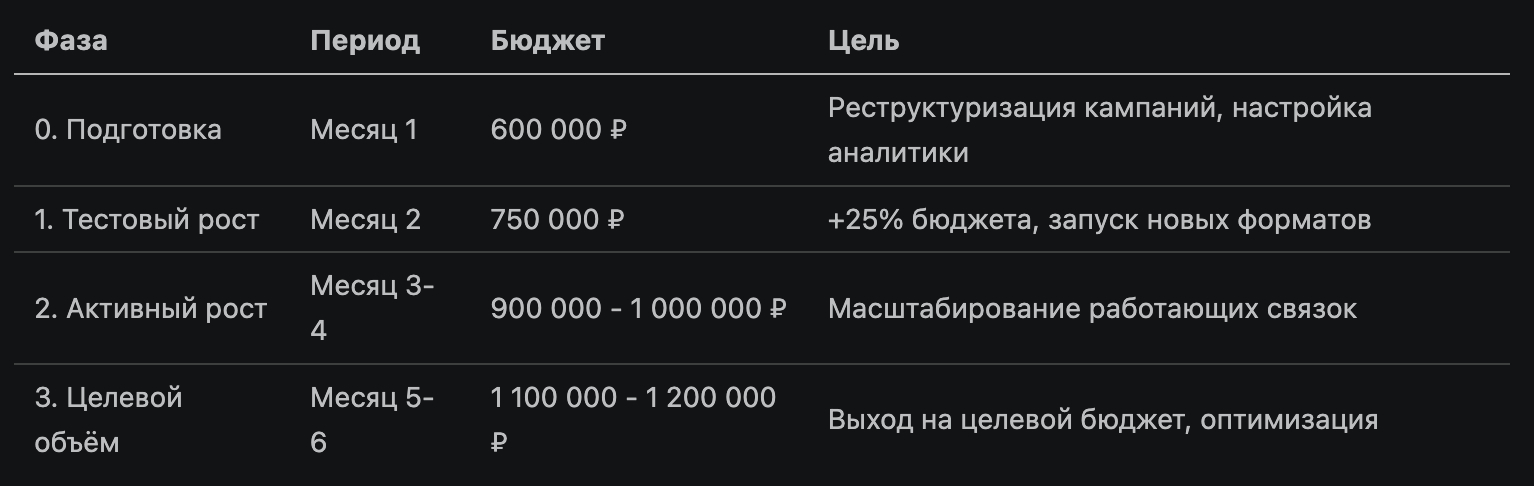Click the 750 000 ₽ budget cell
This screenshot has height=486, width=1534.
click(558, 220)
